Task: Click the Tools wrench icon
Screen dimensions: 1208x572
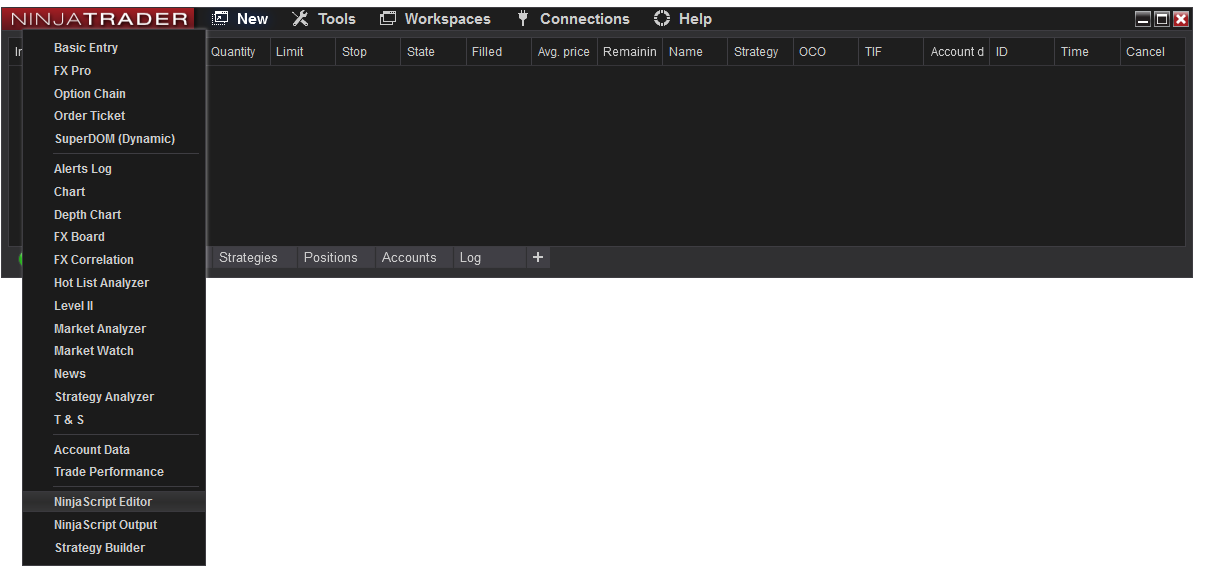Action: tap(300, 19)
